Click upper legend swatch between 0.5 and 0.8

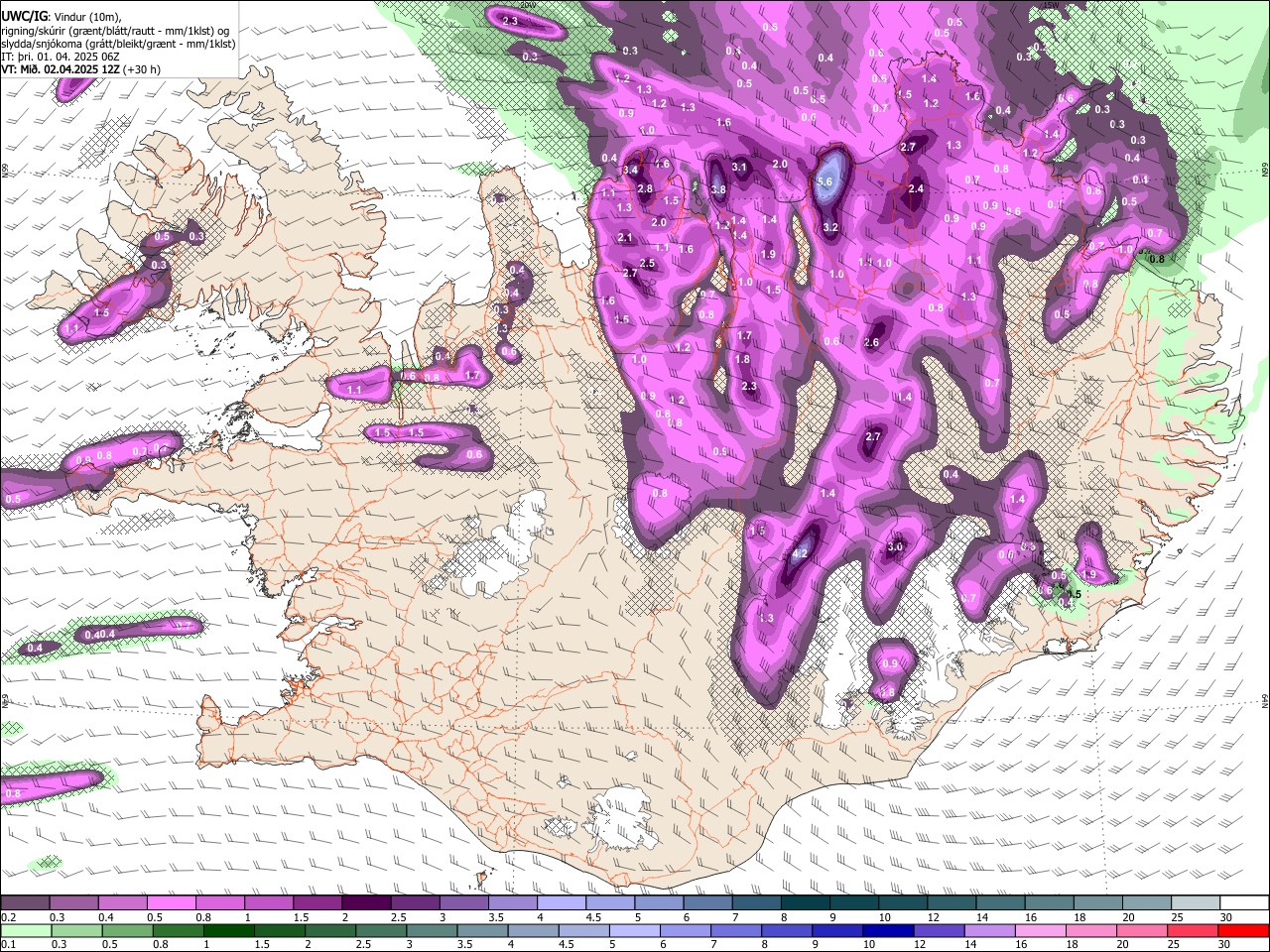(172, 903)
